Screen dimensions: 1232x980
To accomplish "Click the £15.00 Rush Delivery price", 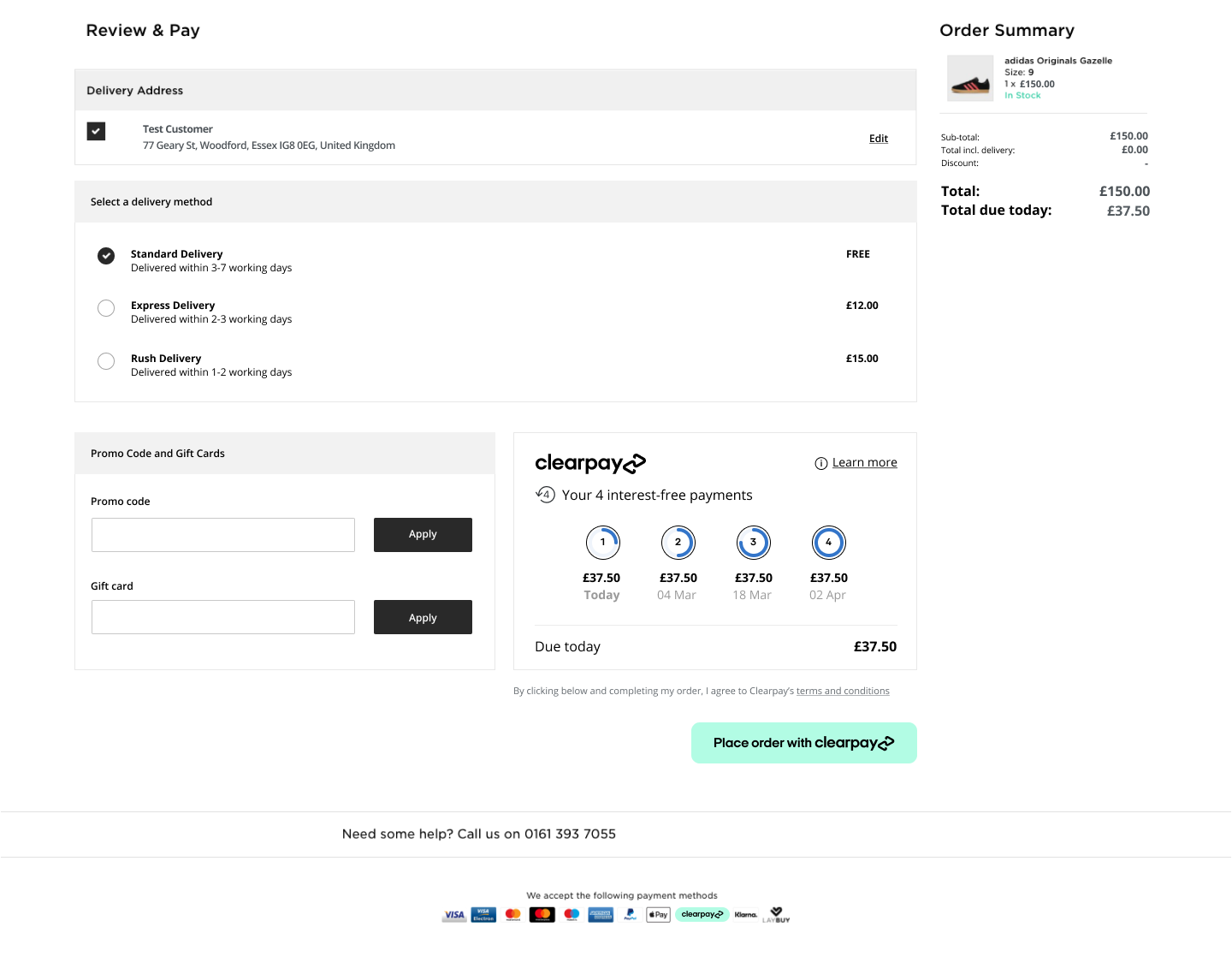I will (x=862, y=359).
